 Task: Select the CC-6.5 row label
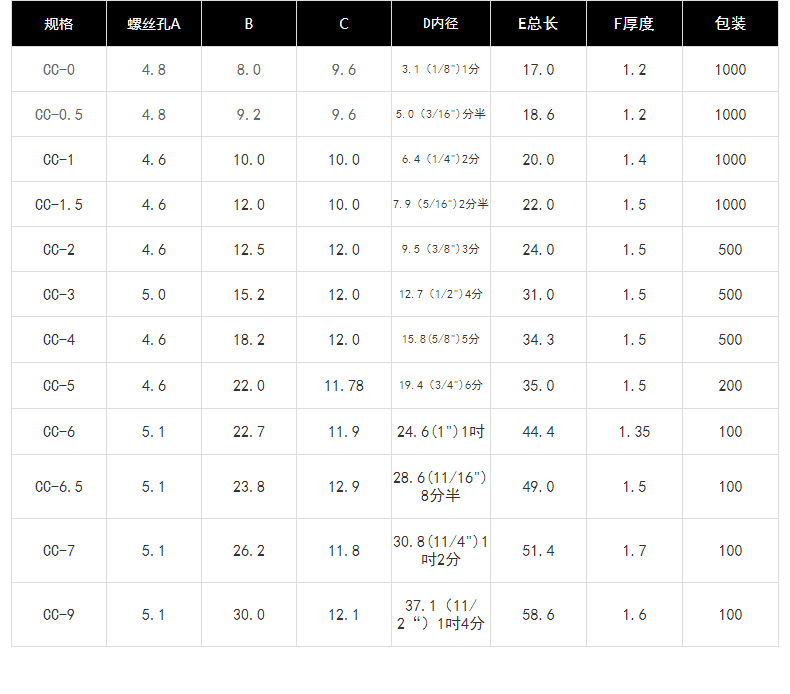point(59,487)
